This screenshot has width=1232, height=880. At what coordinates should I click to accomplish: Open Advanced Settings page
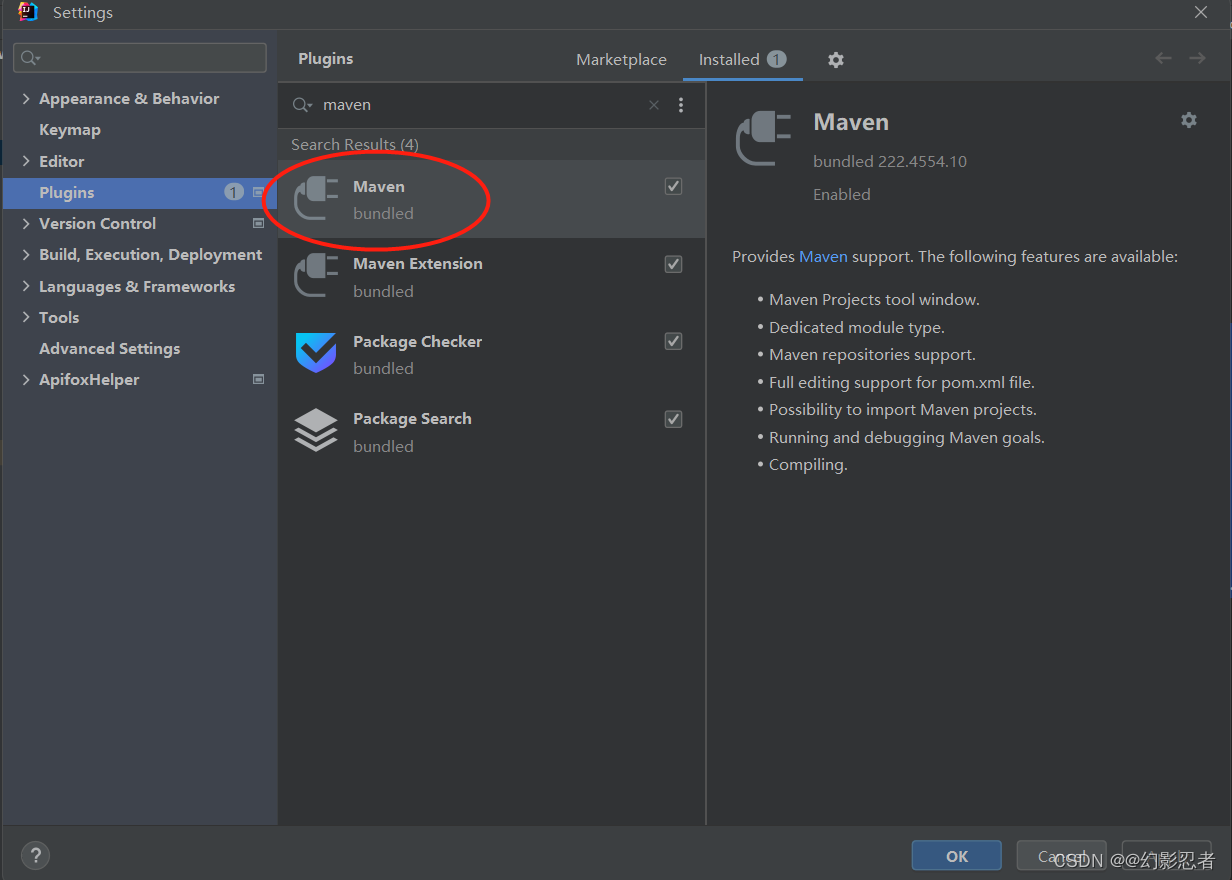click(110, 348)
